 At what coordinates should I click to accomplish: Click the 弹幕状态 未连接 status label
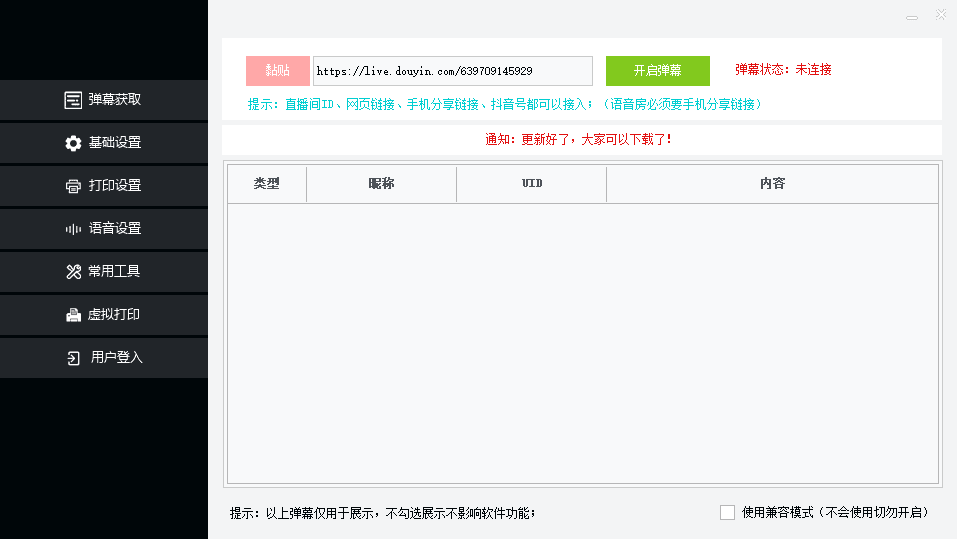click(783, 70)
